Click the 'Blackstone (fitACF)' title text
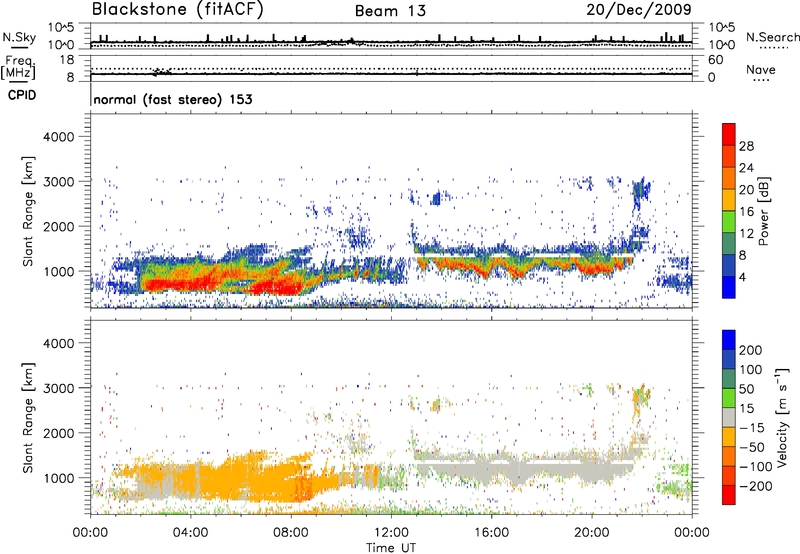 [178, 10]
